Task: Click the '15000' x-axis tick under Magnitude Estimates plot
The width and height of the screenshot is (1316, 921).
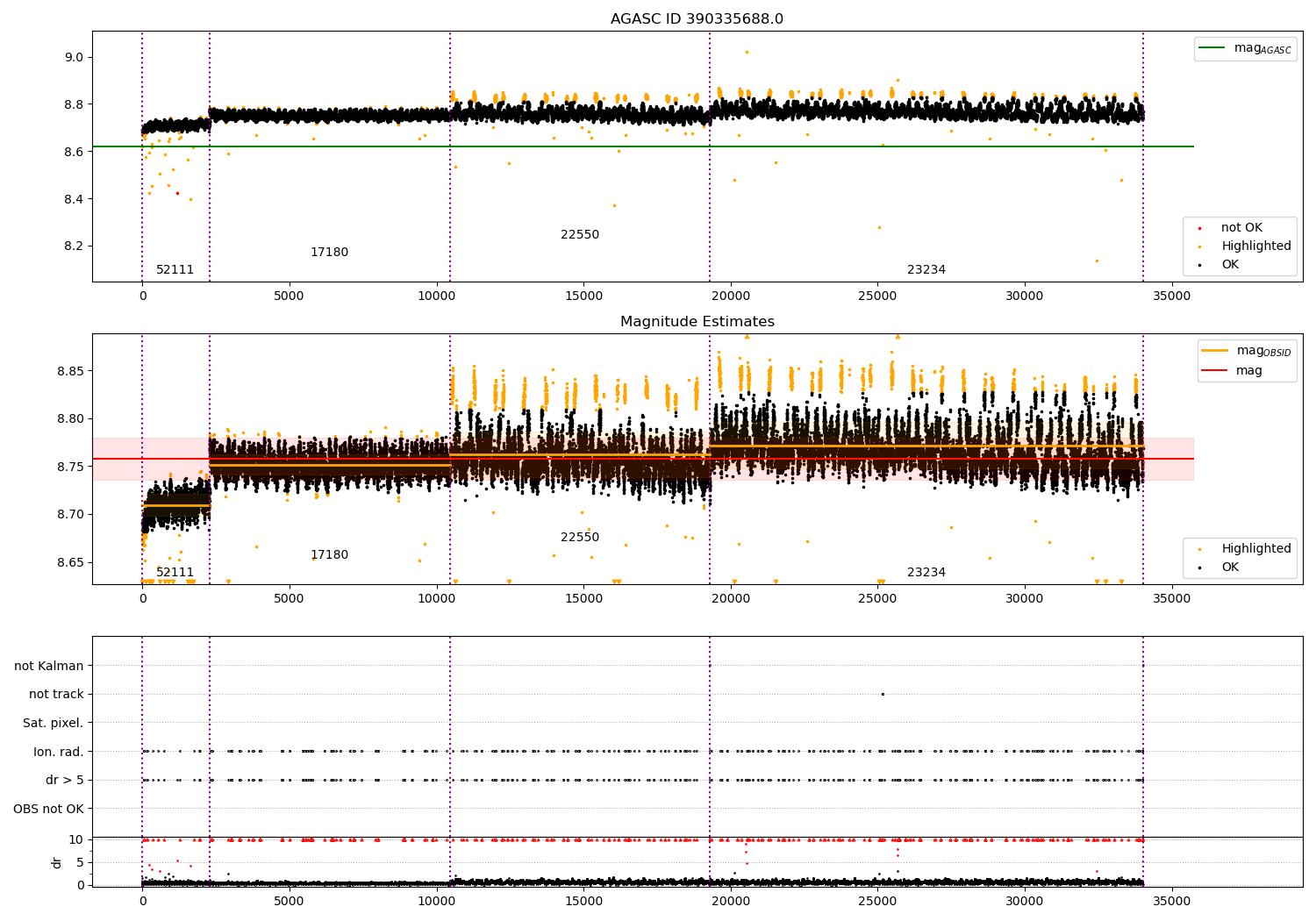Action: [583, 599]
